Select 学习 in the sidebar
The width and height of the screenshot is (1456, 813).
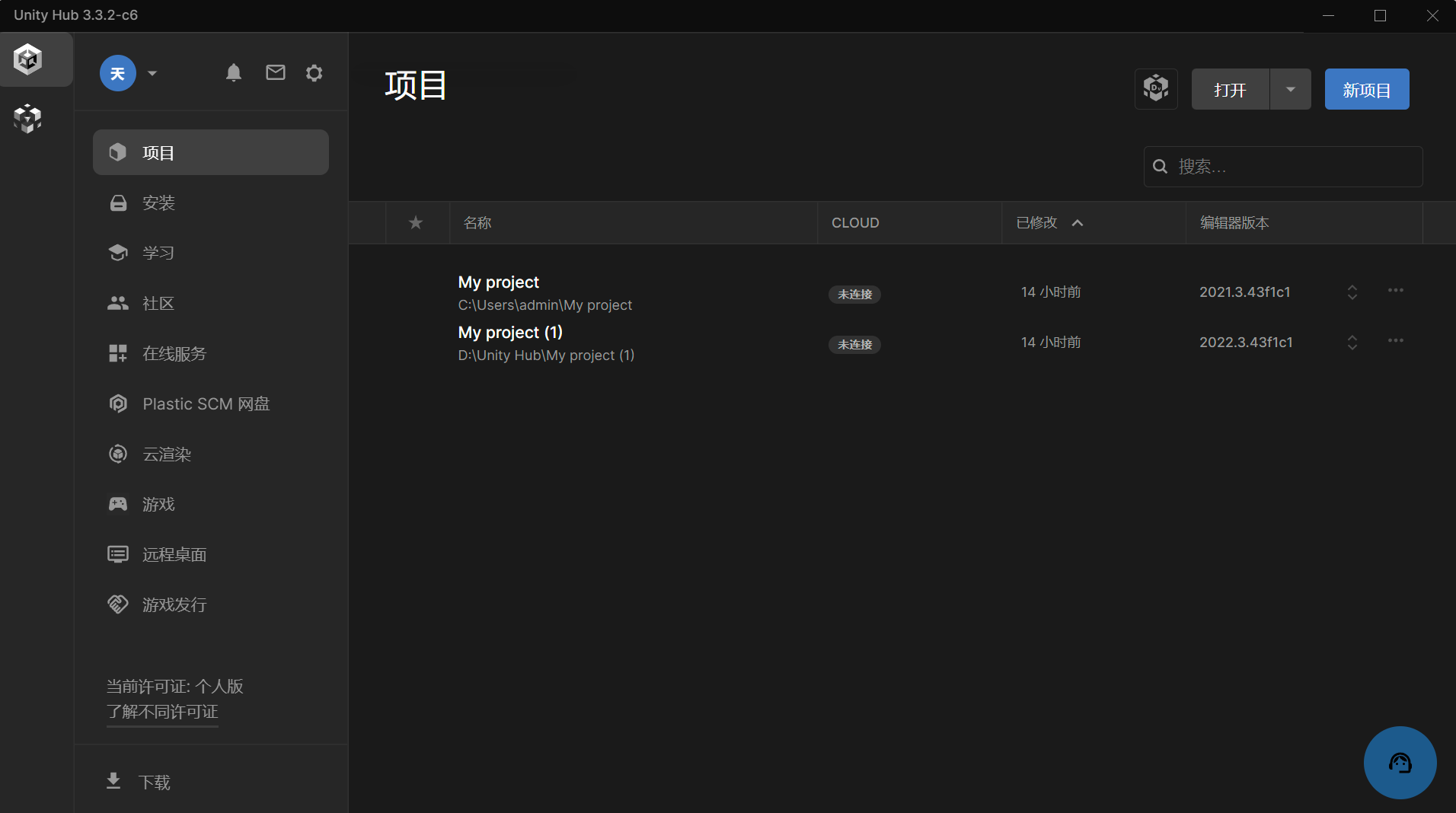coord(211,253)
